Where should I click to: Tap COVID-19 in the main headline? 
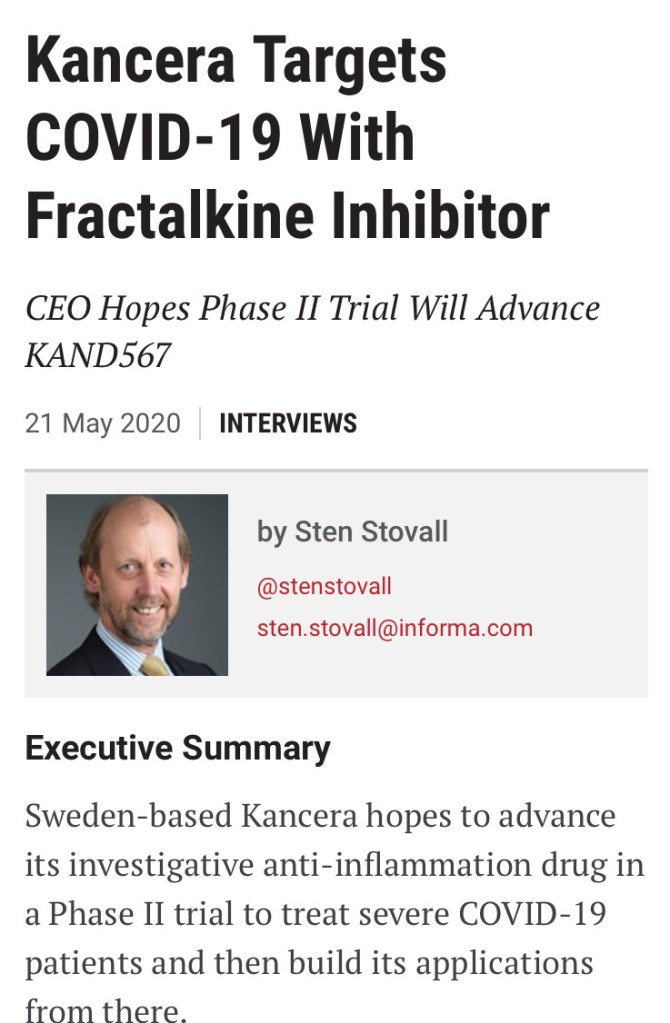(x=152, y=136)
